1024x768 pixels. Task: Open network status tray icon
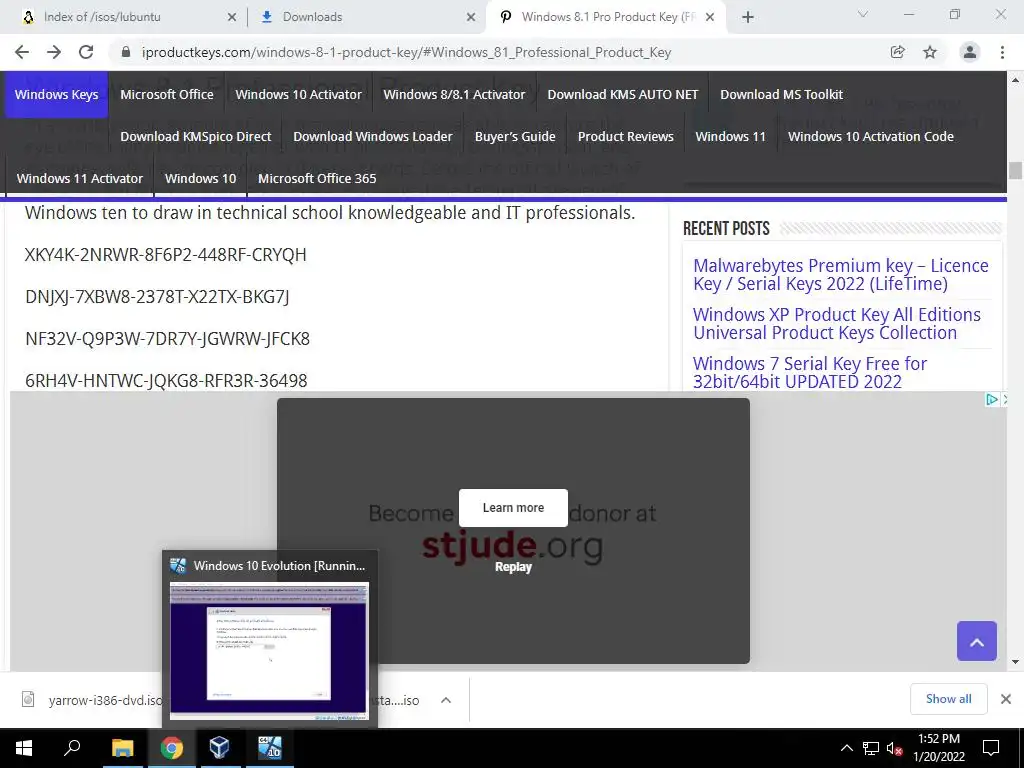871,748
